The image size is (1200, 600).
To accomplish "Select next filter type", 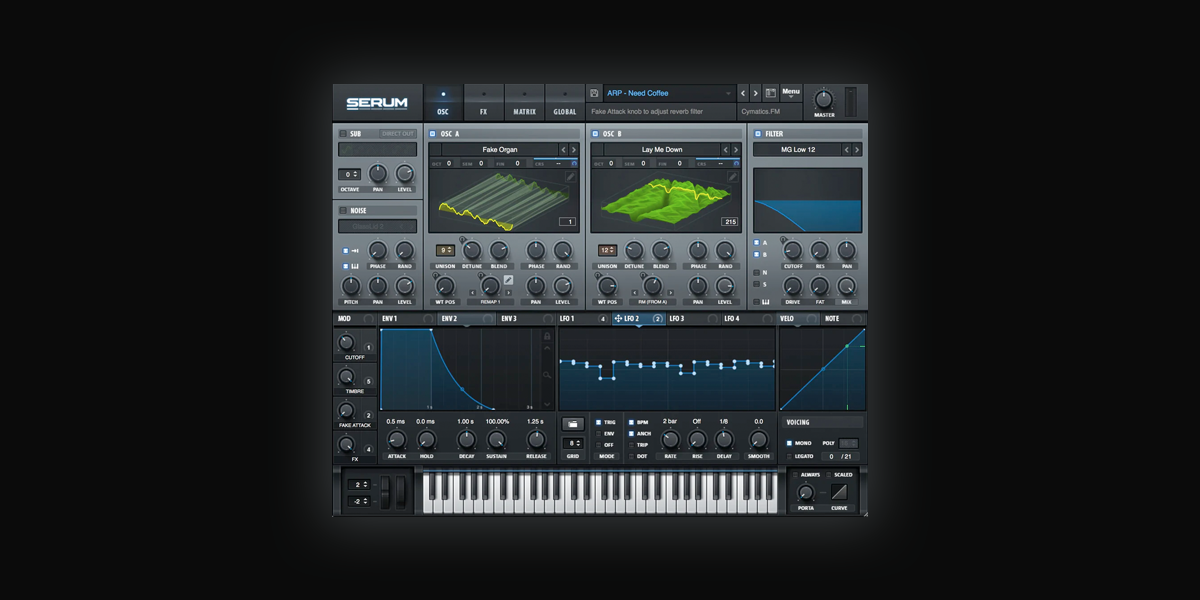I will coord(857,150).
